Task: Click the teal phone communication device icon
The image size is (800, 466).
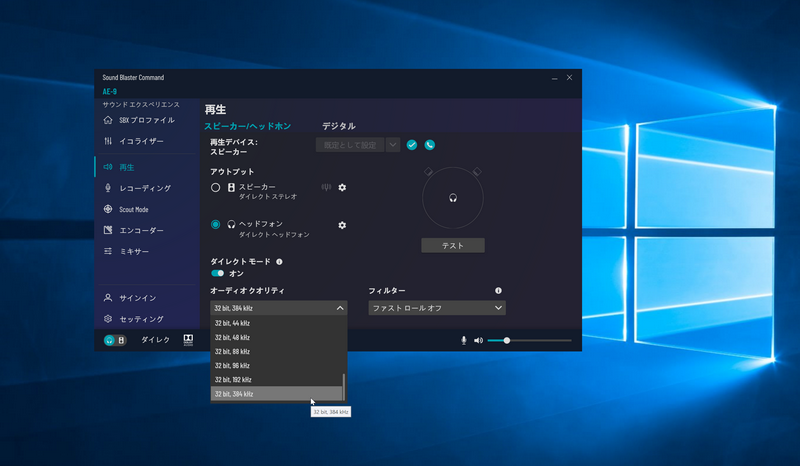Action: 430,145
